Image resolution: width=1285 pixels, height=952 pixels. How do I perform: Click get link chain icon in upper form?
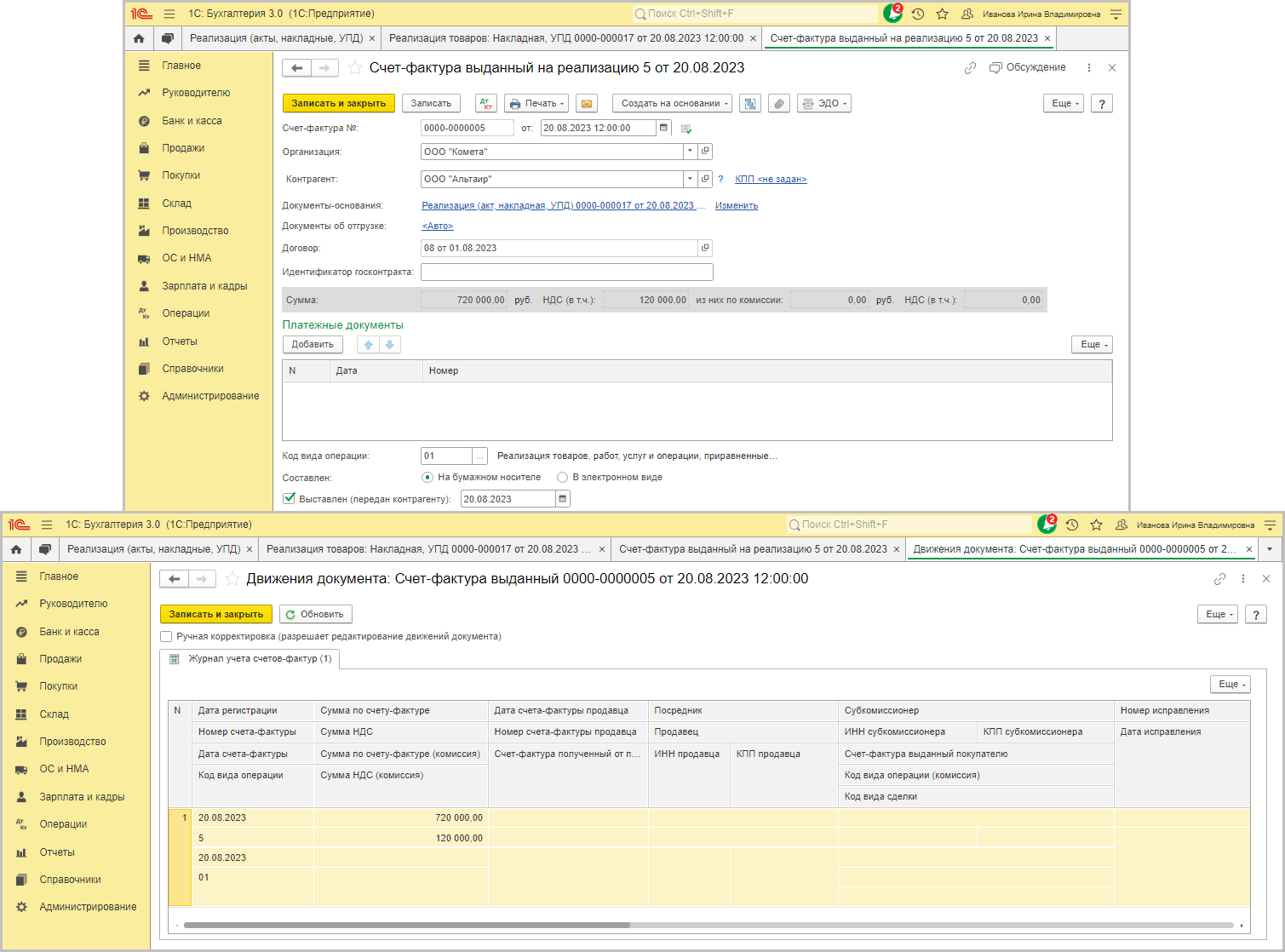[970, 68]
